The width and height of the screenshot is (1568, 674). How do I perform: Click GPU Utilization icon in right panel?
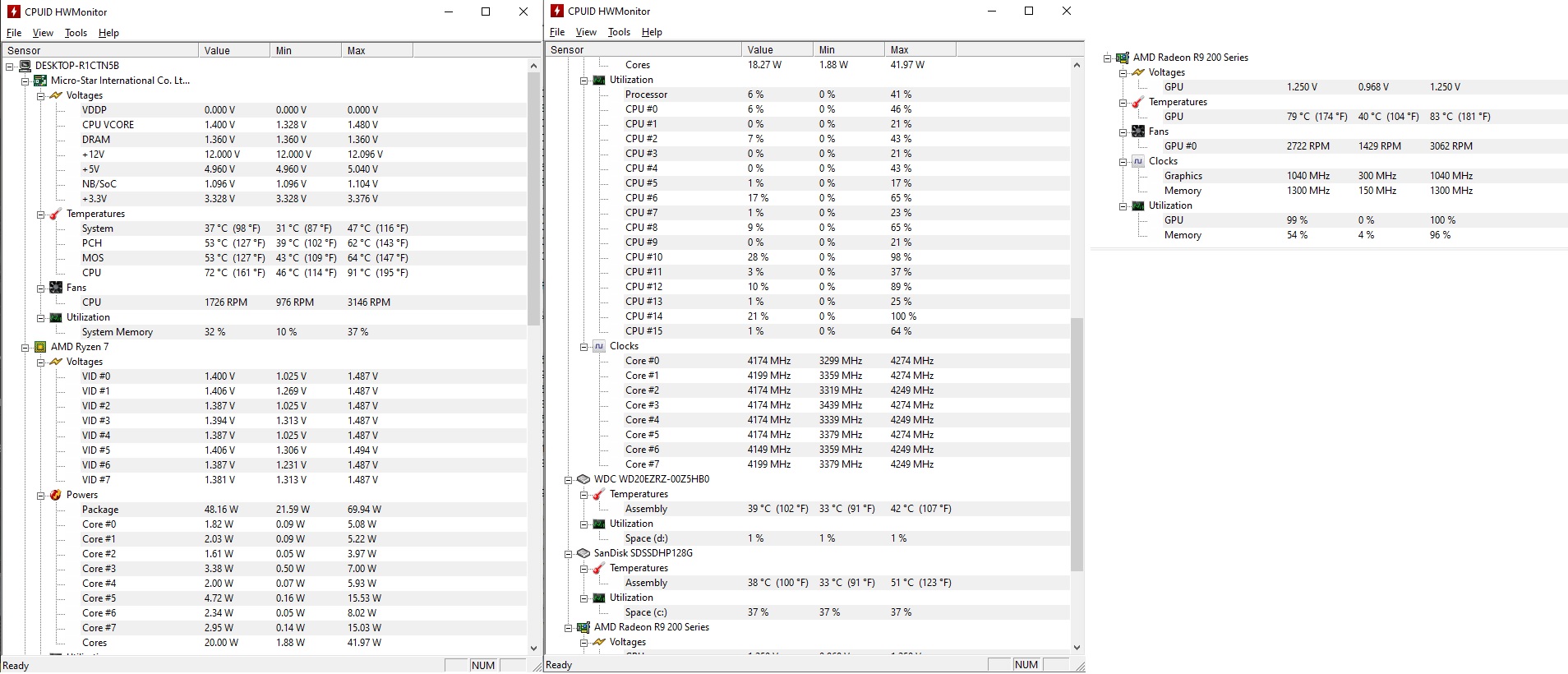coord(1138,205)
